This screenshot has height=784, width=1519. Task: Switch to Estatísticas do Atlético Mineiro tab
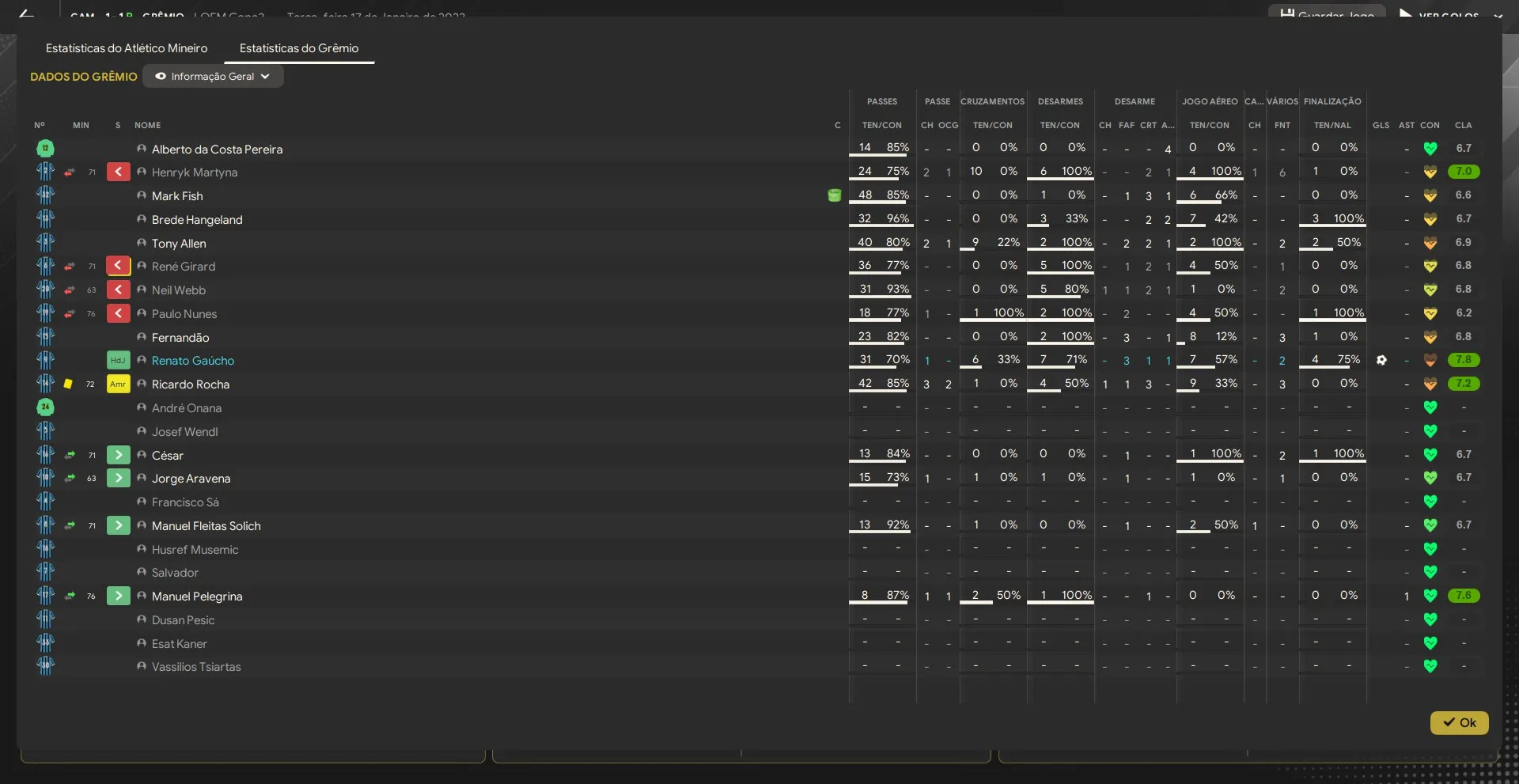(x=127, y=48)
